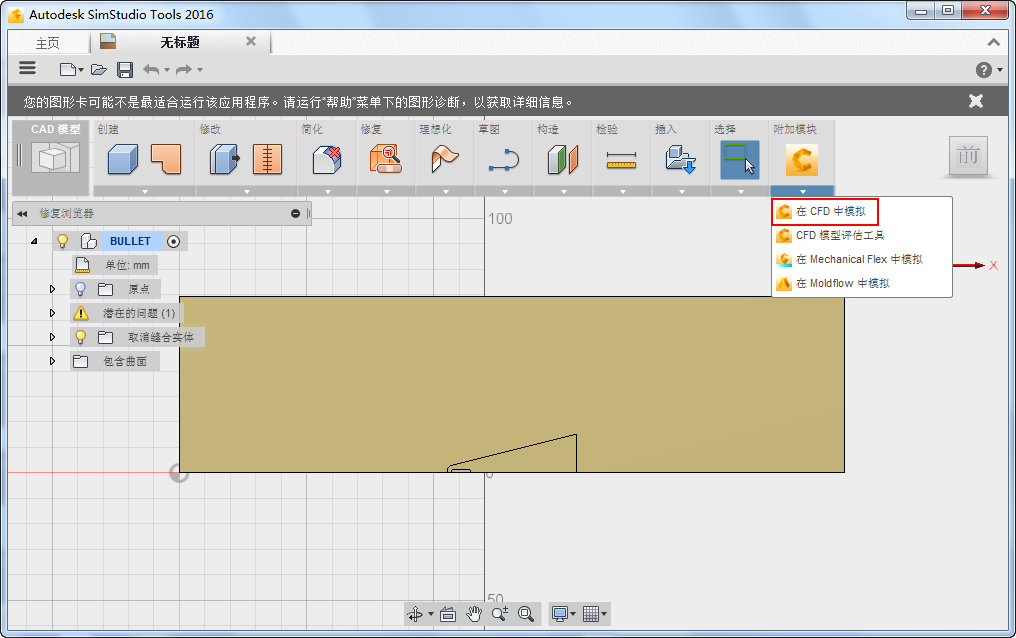
Task: Open the undo history dropdown arrow
Action: (167, 70)
